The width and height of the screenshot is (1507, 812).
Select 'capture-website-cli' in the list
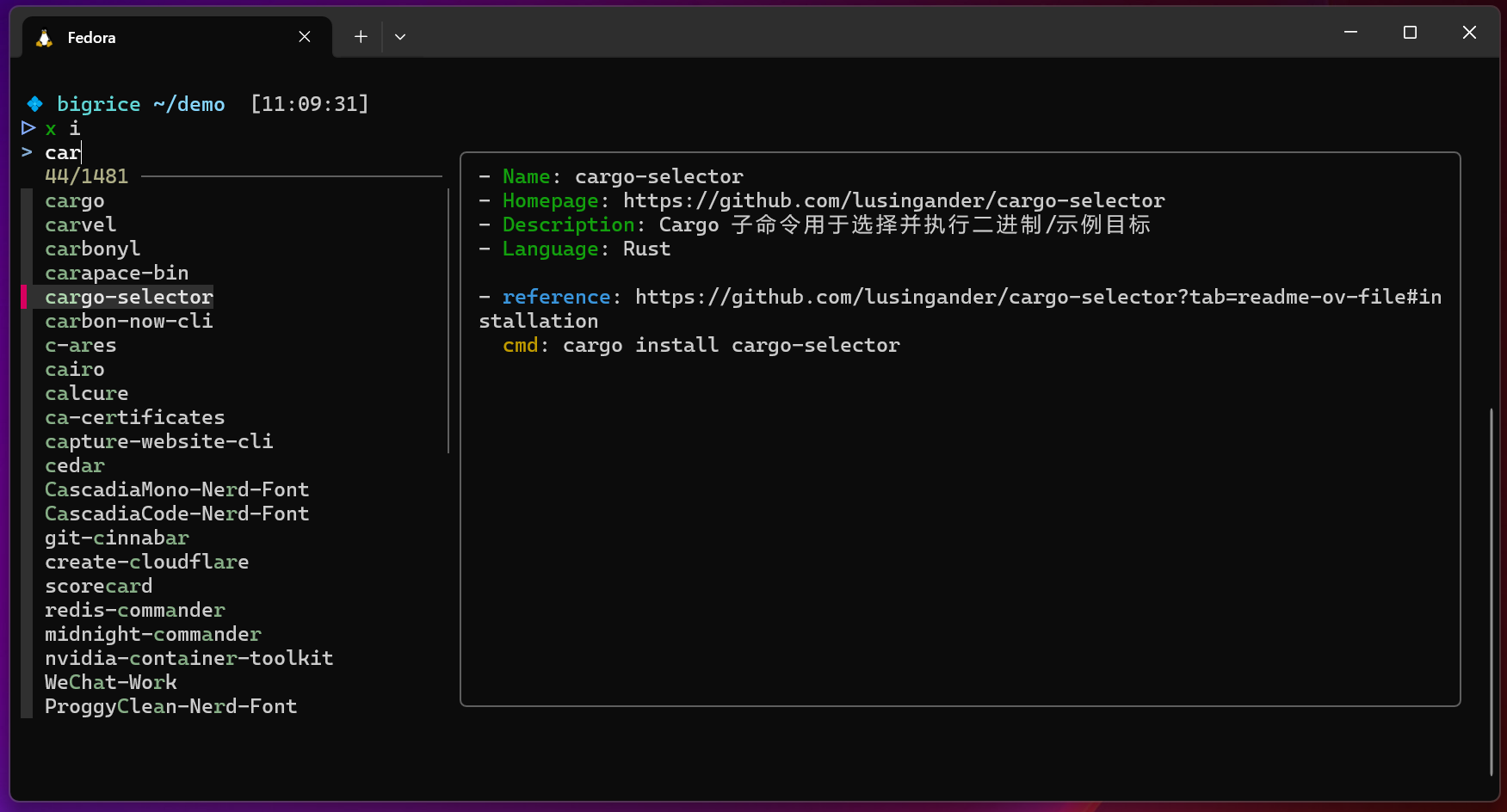tap(159, 442)
